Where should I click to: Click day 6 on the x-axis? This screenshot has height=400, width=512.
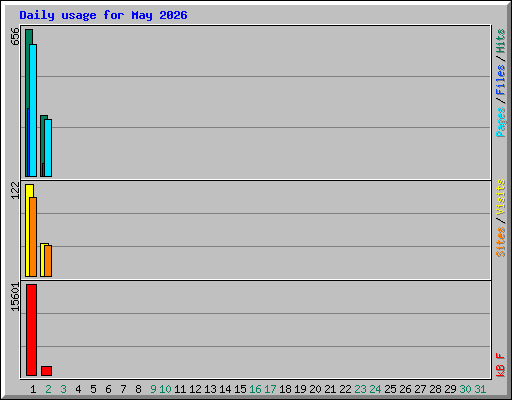[108, 389]
